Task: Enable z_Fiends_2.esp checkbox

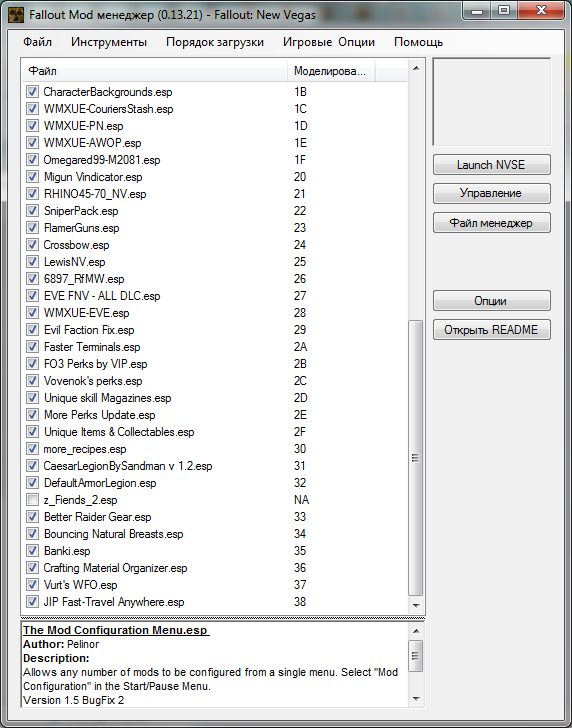Action: [x=32, y=500]
